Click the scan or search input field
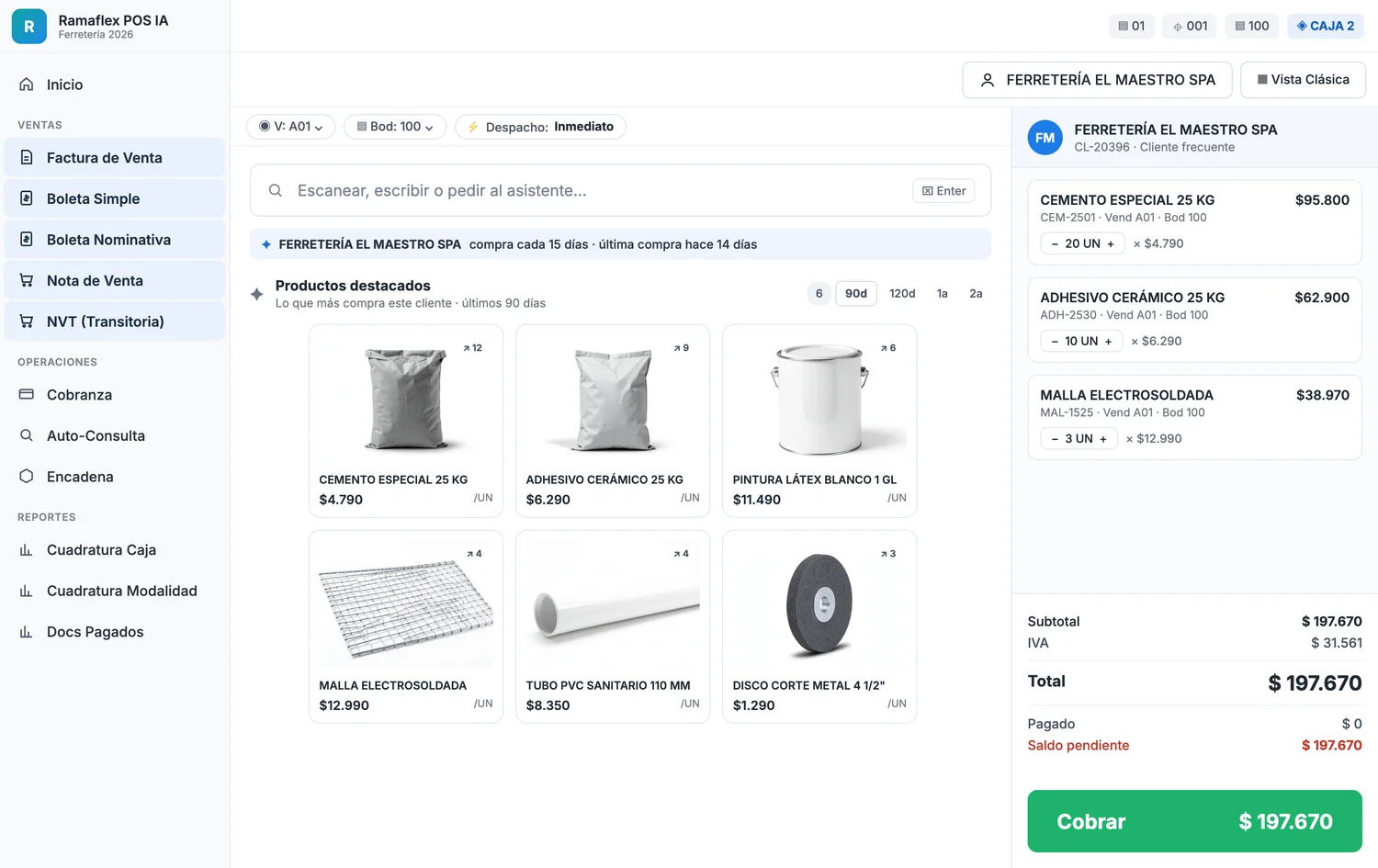 coord(620,190)
